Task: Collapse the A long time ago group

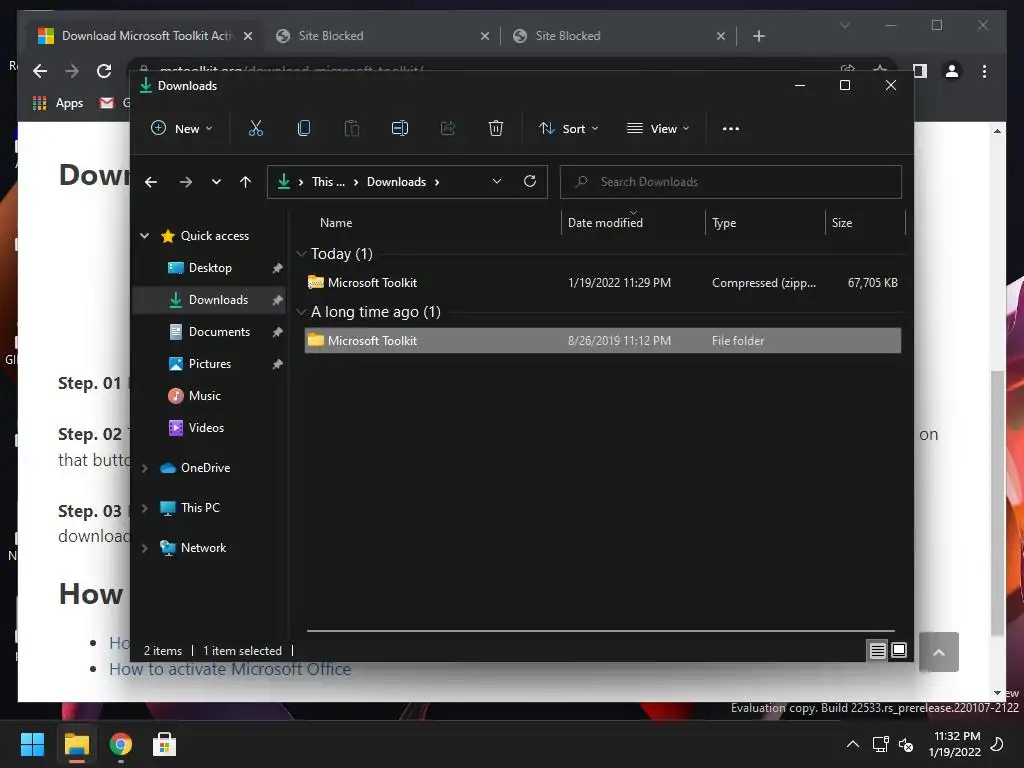Action: click(301, 312)
